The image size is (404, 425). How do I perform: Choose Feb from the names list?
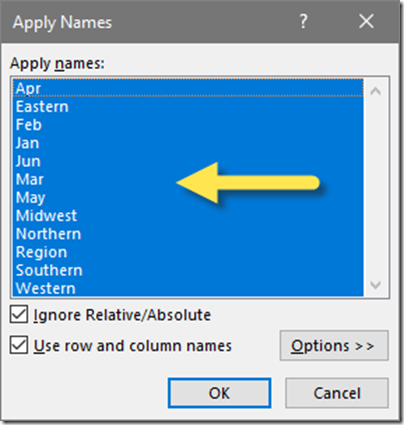[188, 125]
